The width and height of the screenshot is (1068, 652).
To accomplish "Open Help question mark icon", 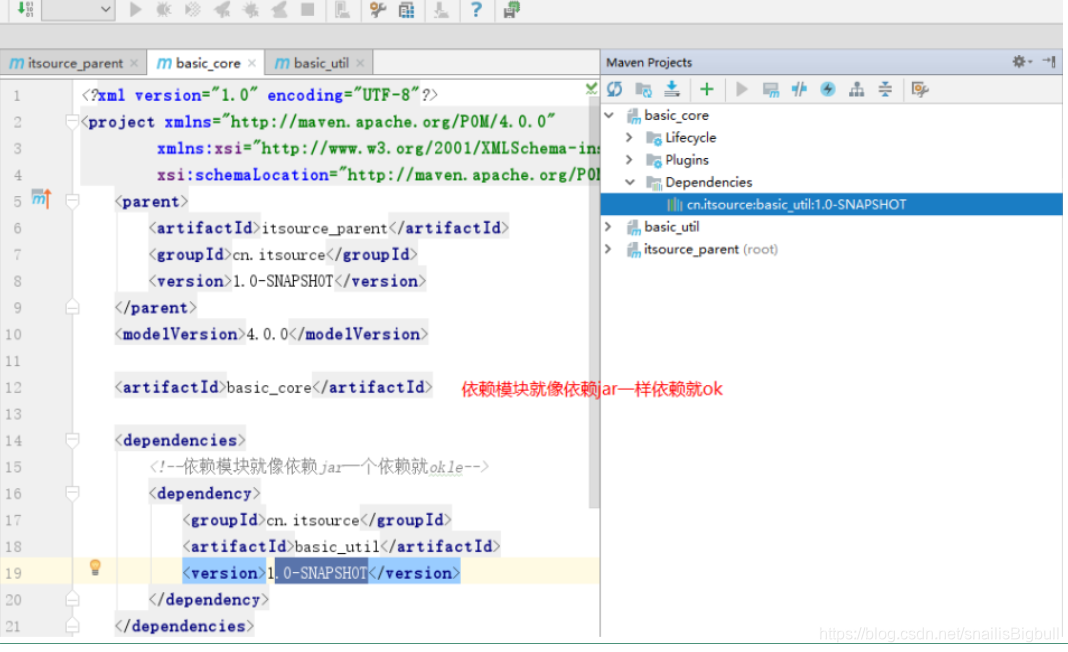I will tap(476, 10).
